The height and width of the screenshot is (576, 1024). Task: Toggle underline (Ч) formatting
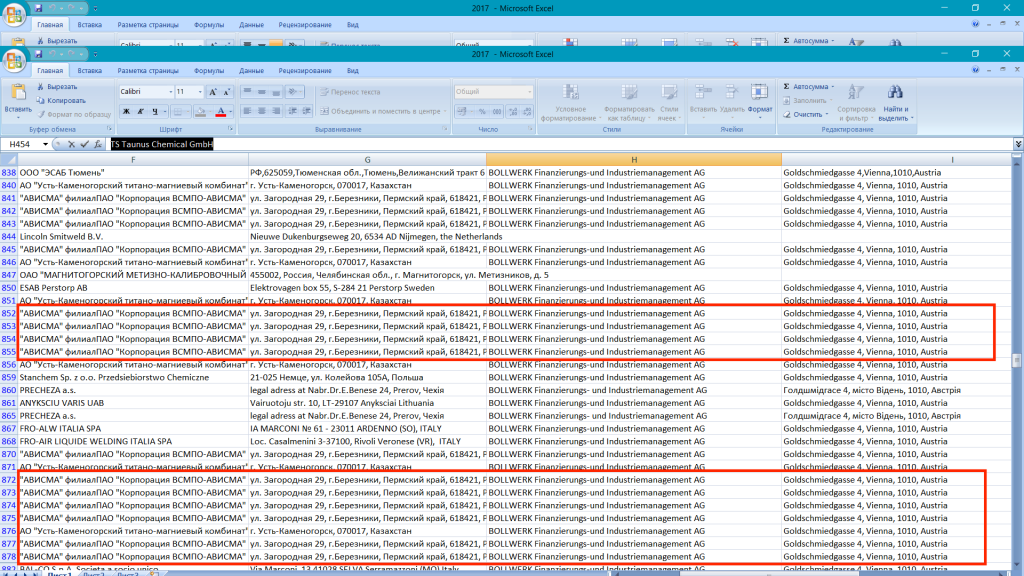click(x=157, y=112)
